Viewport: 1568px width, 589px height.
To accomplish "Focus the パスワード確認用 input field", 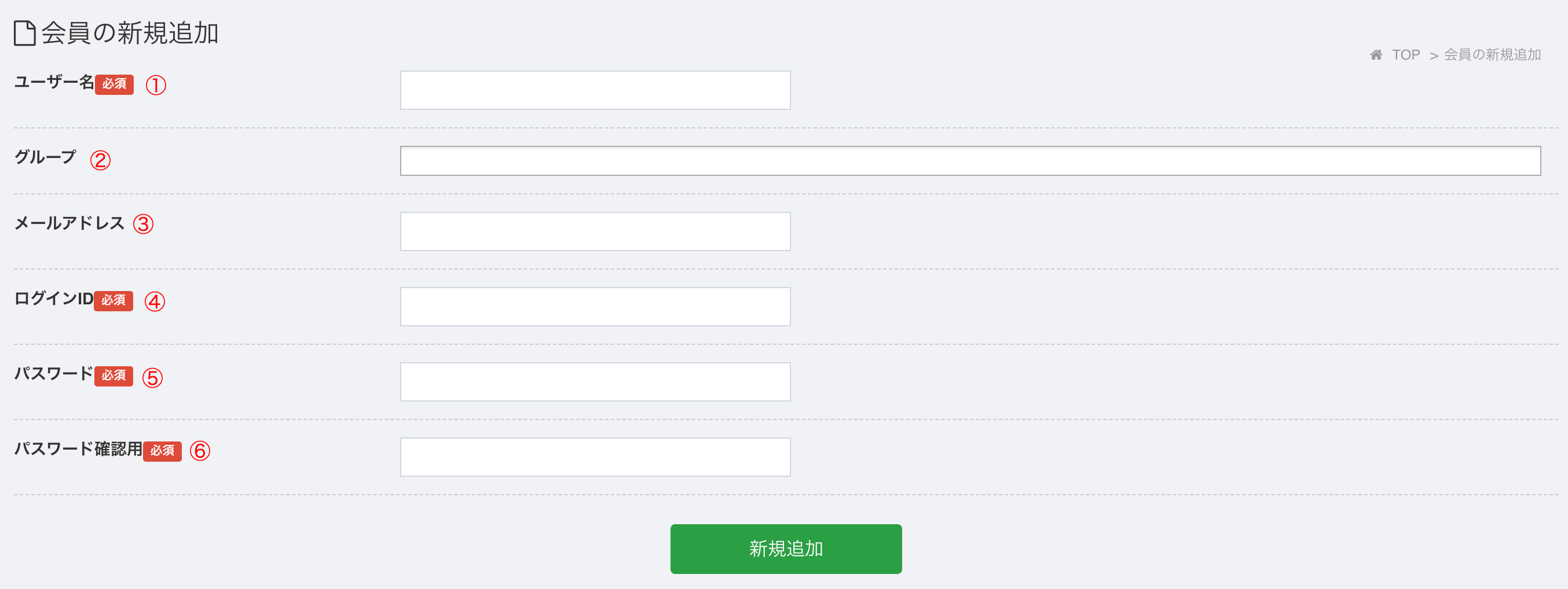I will (x=595, y=457).
